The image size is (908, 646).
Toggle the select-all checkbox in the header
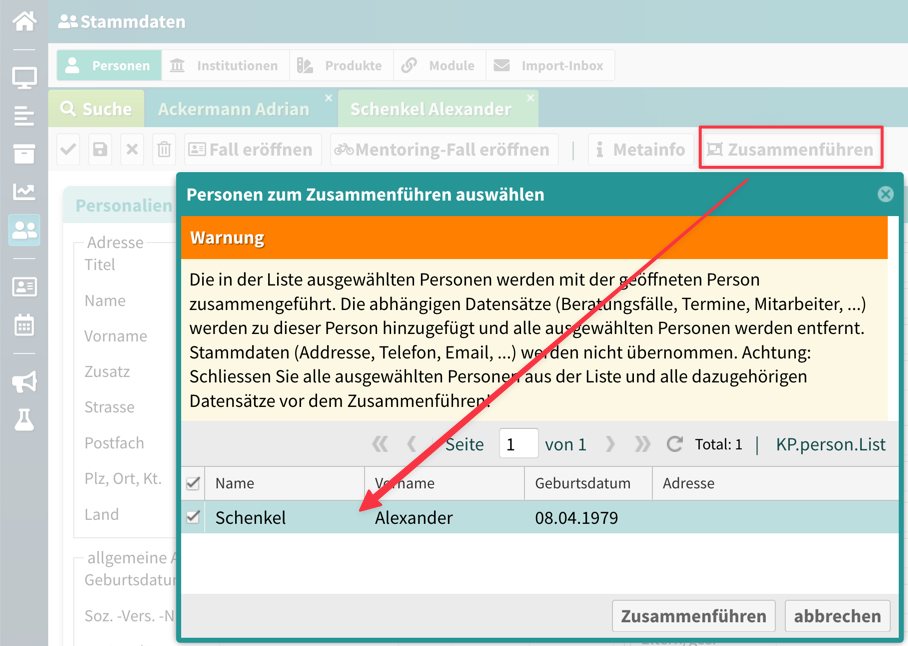point(193,483)
